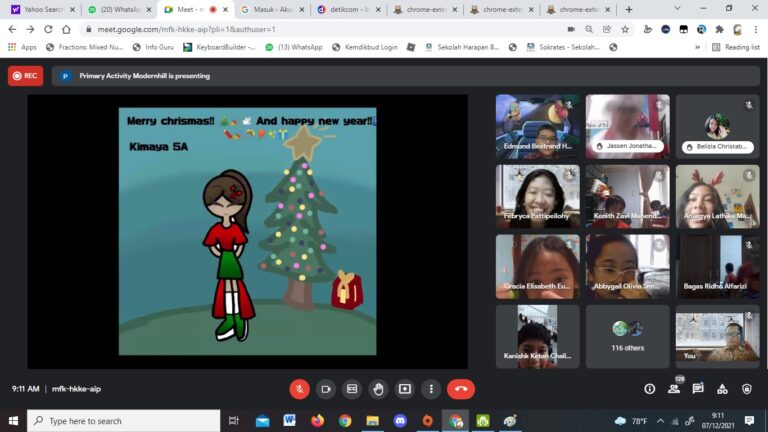The image size is (768, 432).
Task: Click the Windows taskbar search box
Action: 123,421
